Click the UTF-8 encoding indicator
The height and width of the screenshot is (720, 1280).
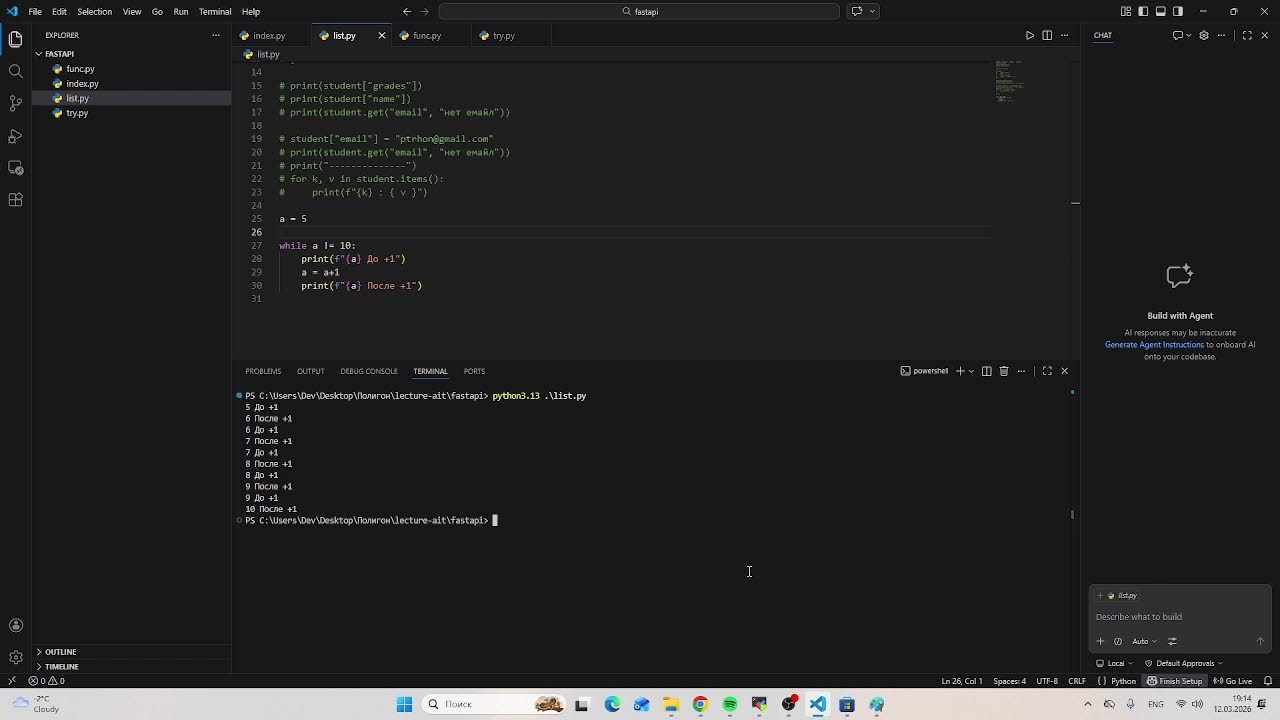1047,681
